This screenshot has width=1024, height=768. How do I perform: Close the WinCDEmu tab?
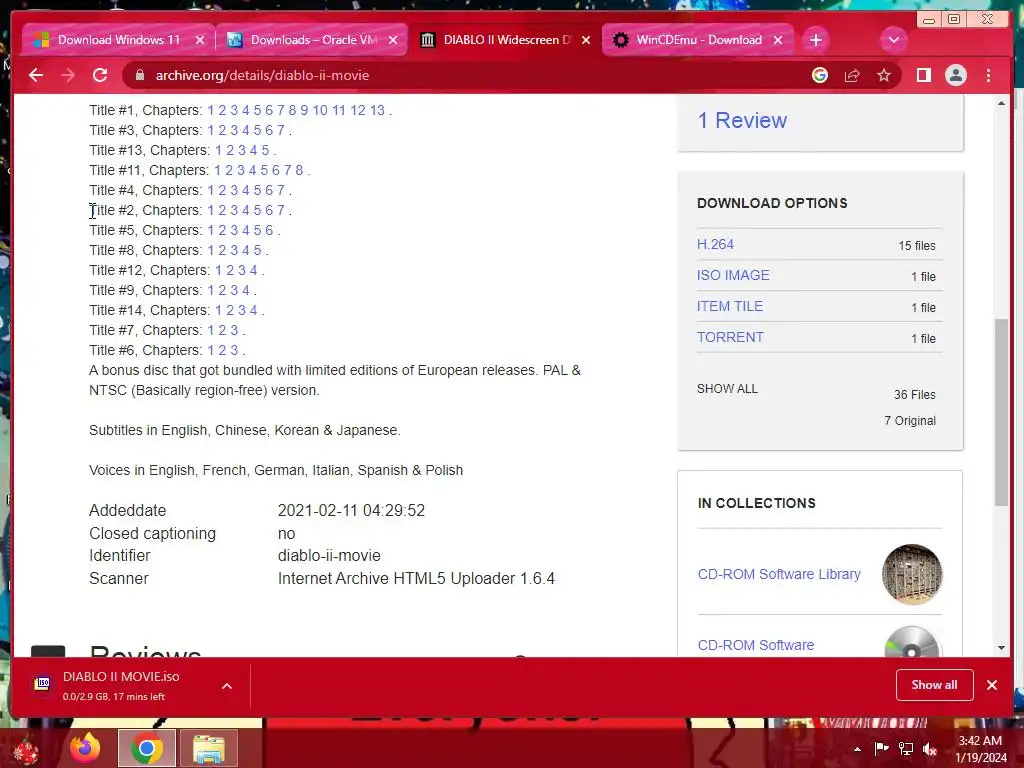[778, 40]
